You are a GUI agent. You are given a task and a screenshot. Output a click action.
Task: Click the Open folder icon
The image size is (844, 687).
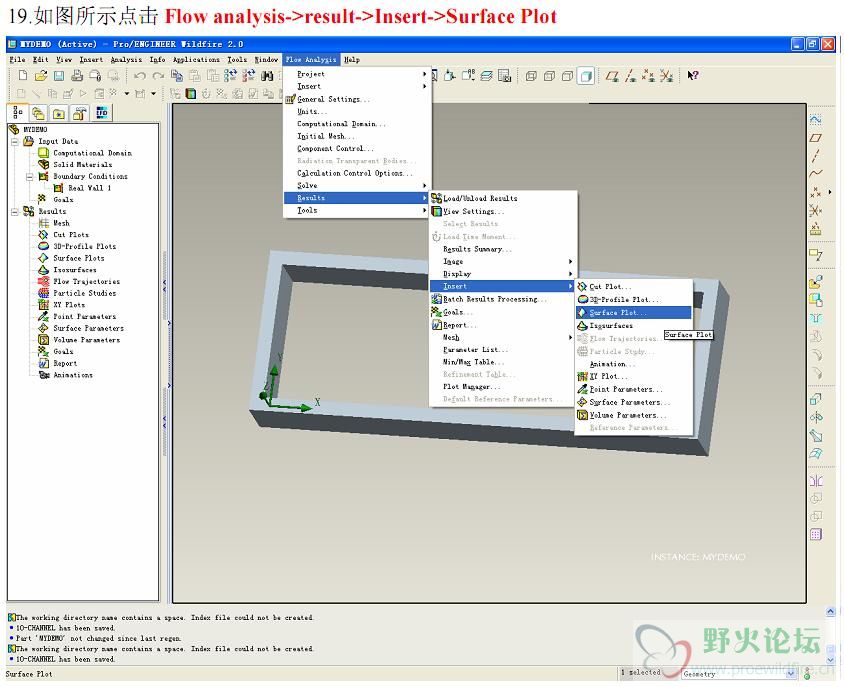41,75
